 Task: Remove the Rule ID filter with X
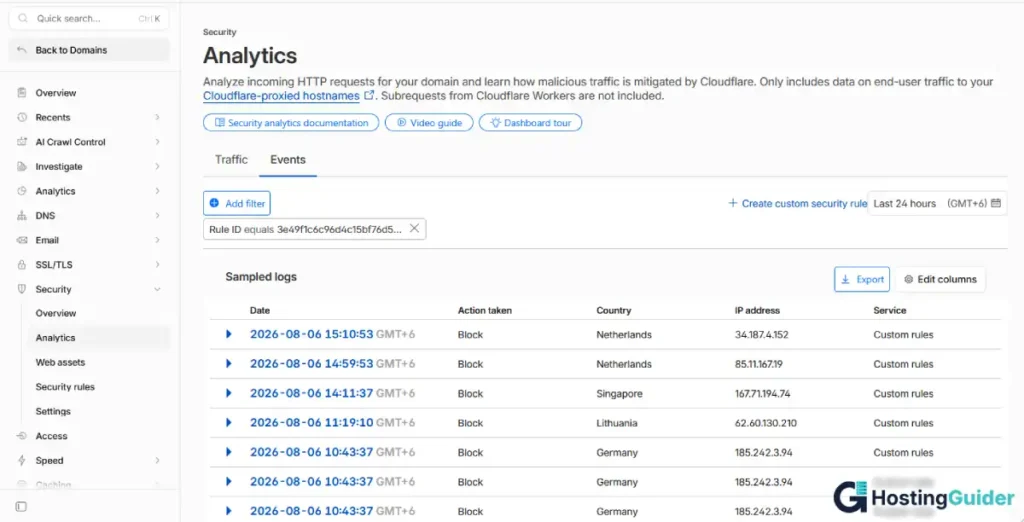point(414,229)
